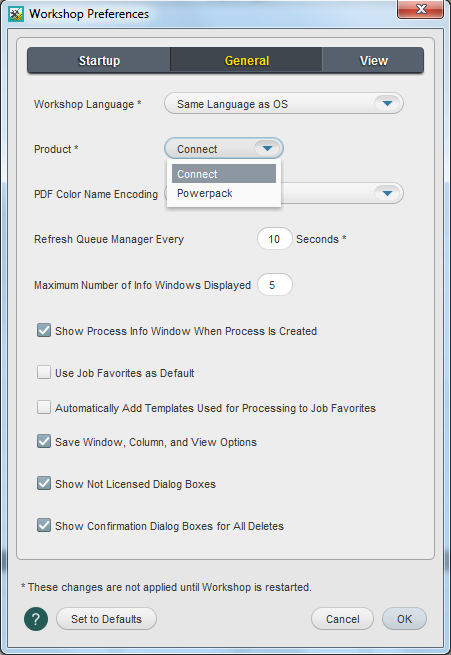Viewport: 451px width, 655px height.
Task: Enable Use Job Favorites as Default
Action: [x=44, y=372]
